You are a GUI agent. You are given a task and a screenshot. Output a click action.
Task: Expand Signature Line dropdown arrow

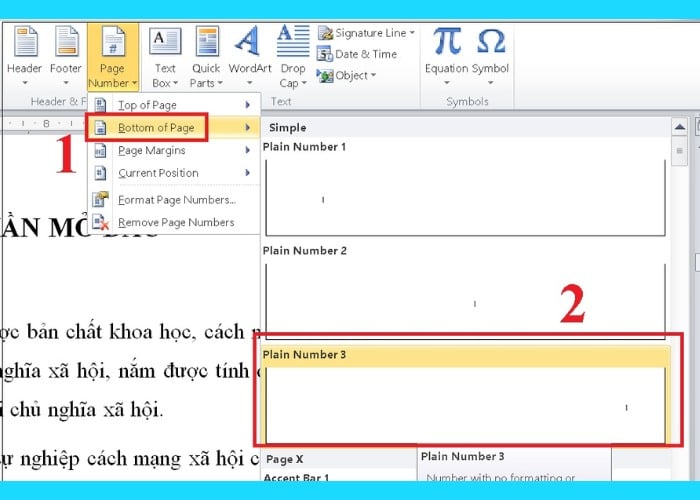(412, 33)
